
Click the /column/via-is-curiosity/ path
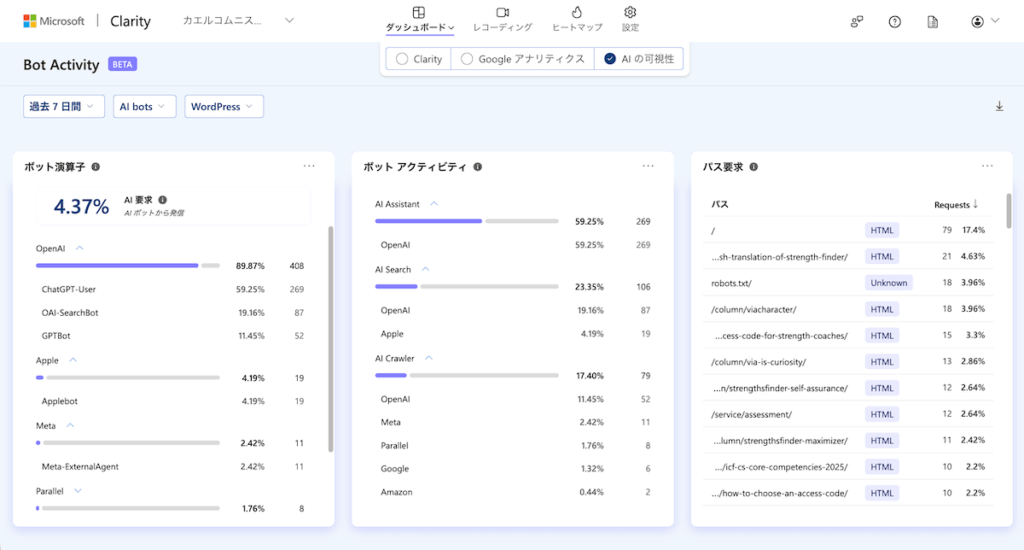758,362
